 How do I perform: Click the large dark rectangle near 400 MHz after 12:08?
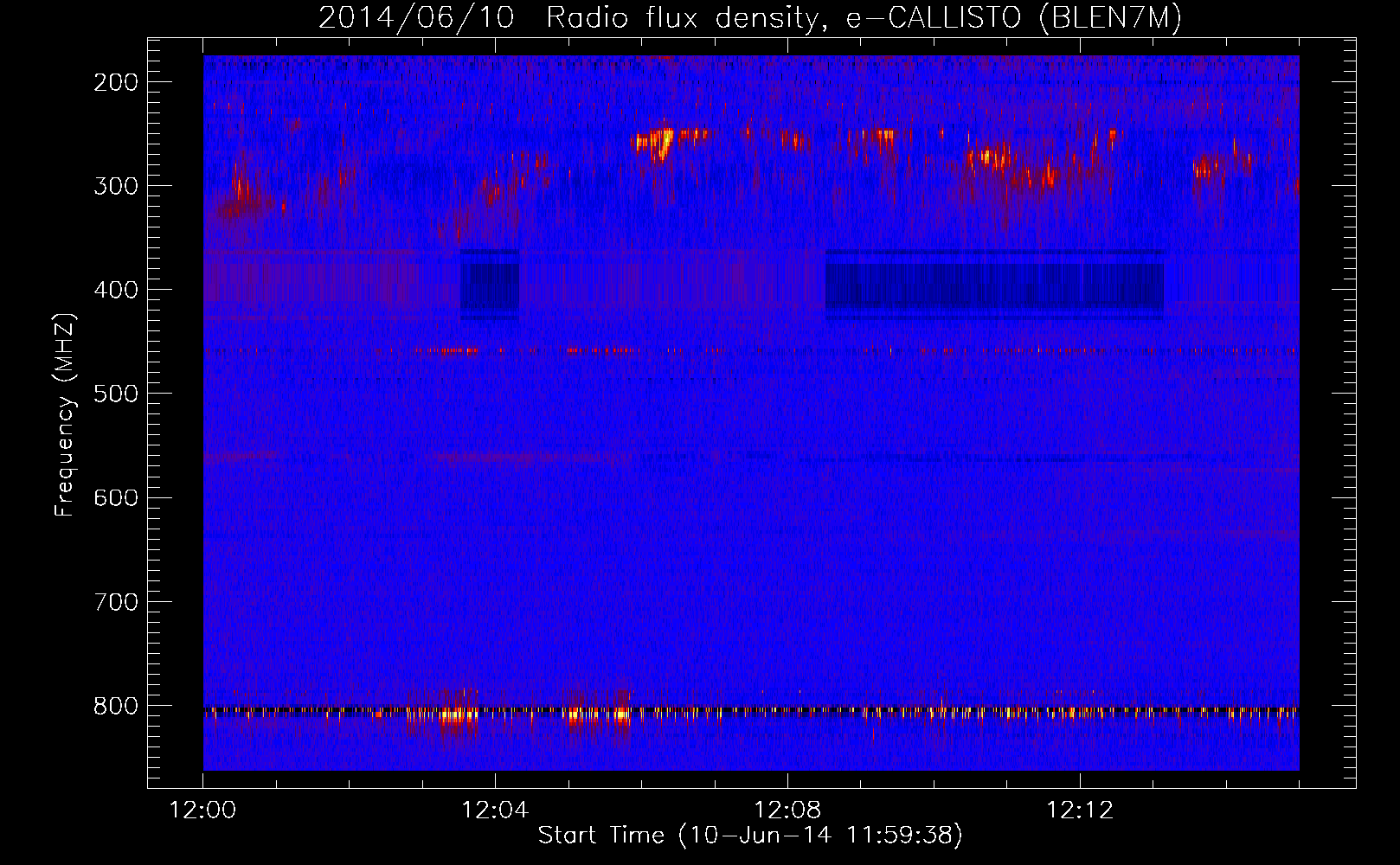point(994,285)
